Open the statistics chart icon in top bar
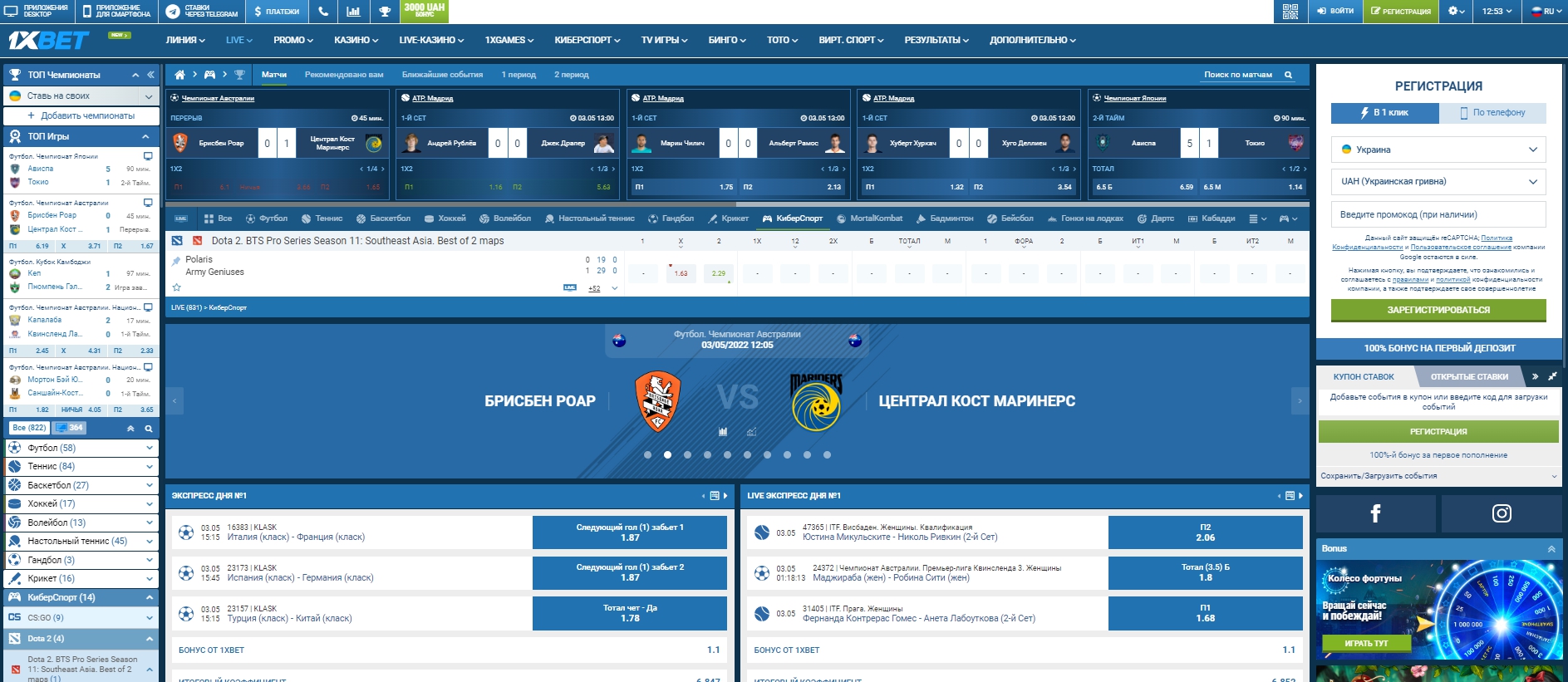This screenshot has height=682, width=1568. tap(353, 12)
